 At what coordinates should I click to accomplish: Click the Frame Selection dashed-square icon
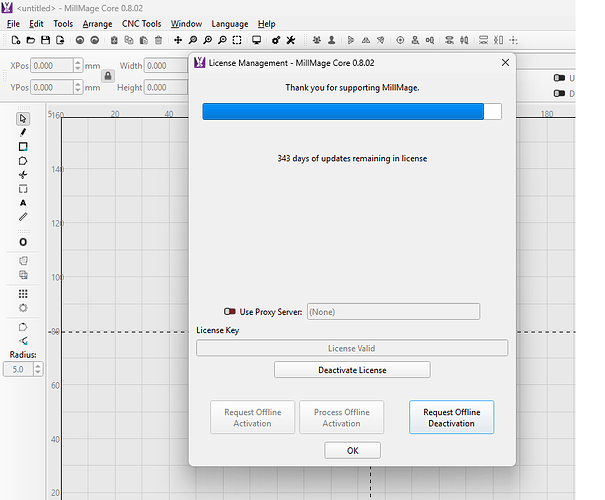[237, 40]
